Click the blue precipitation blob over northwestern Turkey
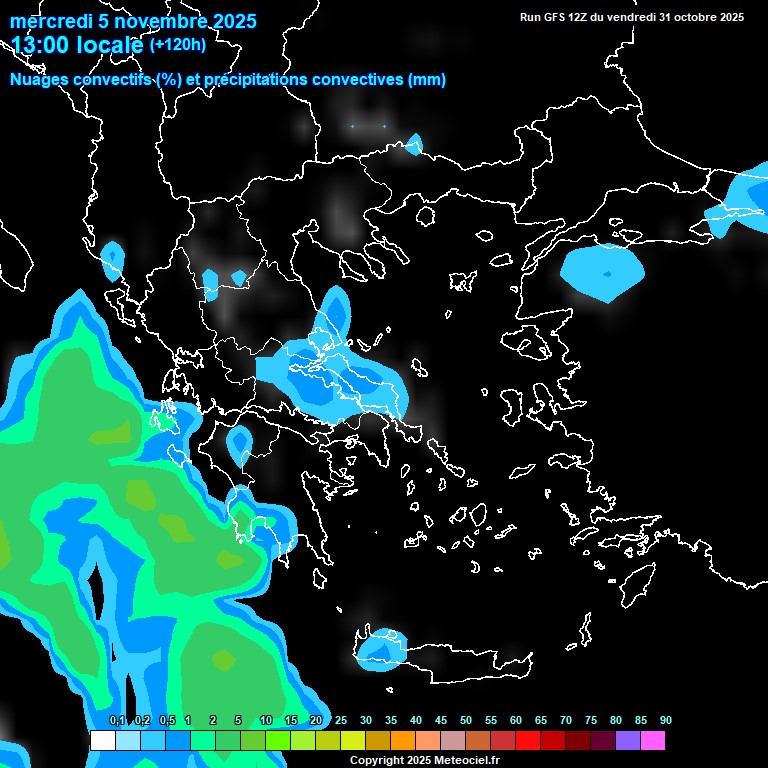The width and height of the screenshot is (768, 768). [x=602, y=273]
